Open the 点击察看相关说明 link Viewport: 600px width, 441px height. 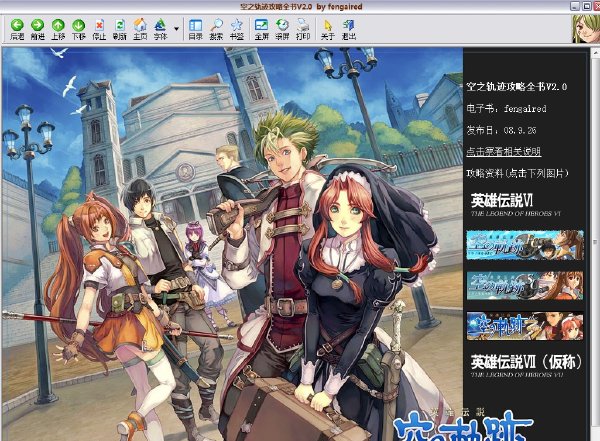click(x=504, y=152)
